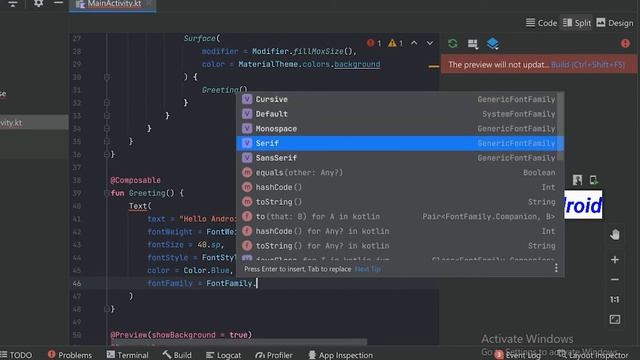This screenshot has height=360, width=640.
Task: Click the animation preview icon above preview
Action: (577, 180)
